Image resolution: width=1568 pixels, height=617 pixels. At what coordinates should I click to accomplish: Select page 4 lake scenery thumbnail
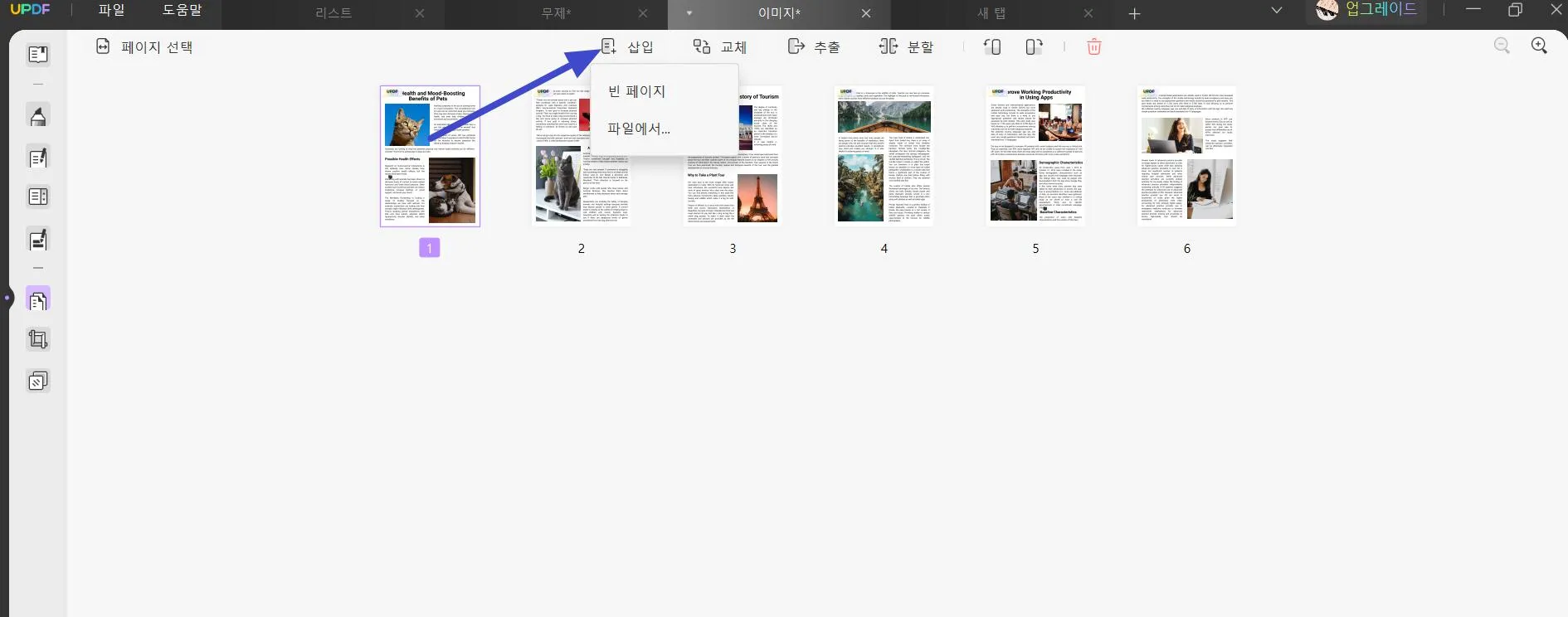[884, 156]
